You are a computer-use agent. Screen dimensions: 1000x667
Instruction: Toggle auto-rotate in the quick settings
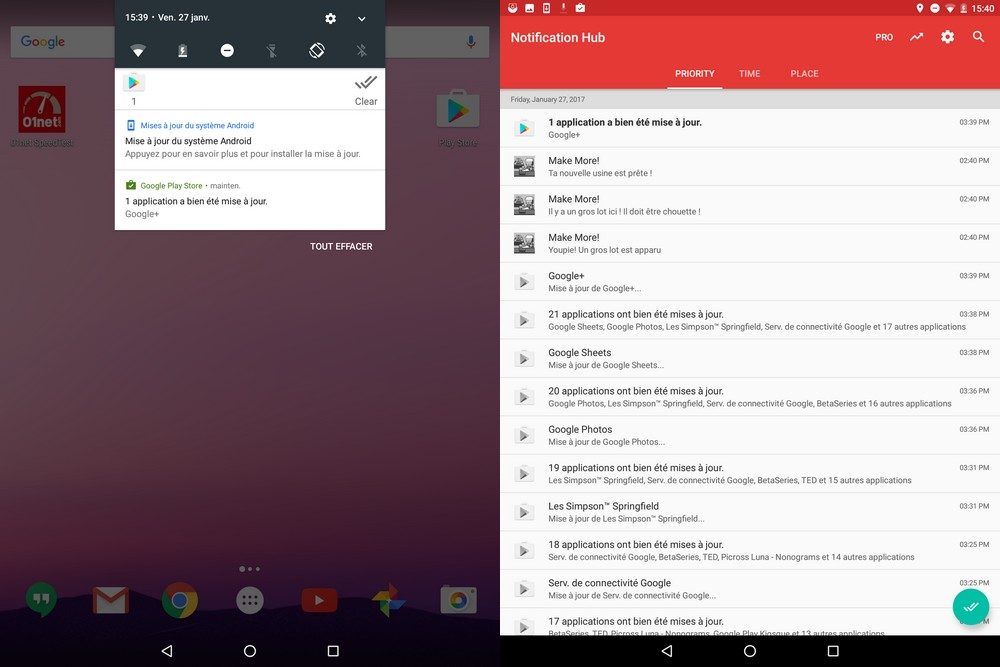click(x=316, y=50)
